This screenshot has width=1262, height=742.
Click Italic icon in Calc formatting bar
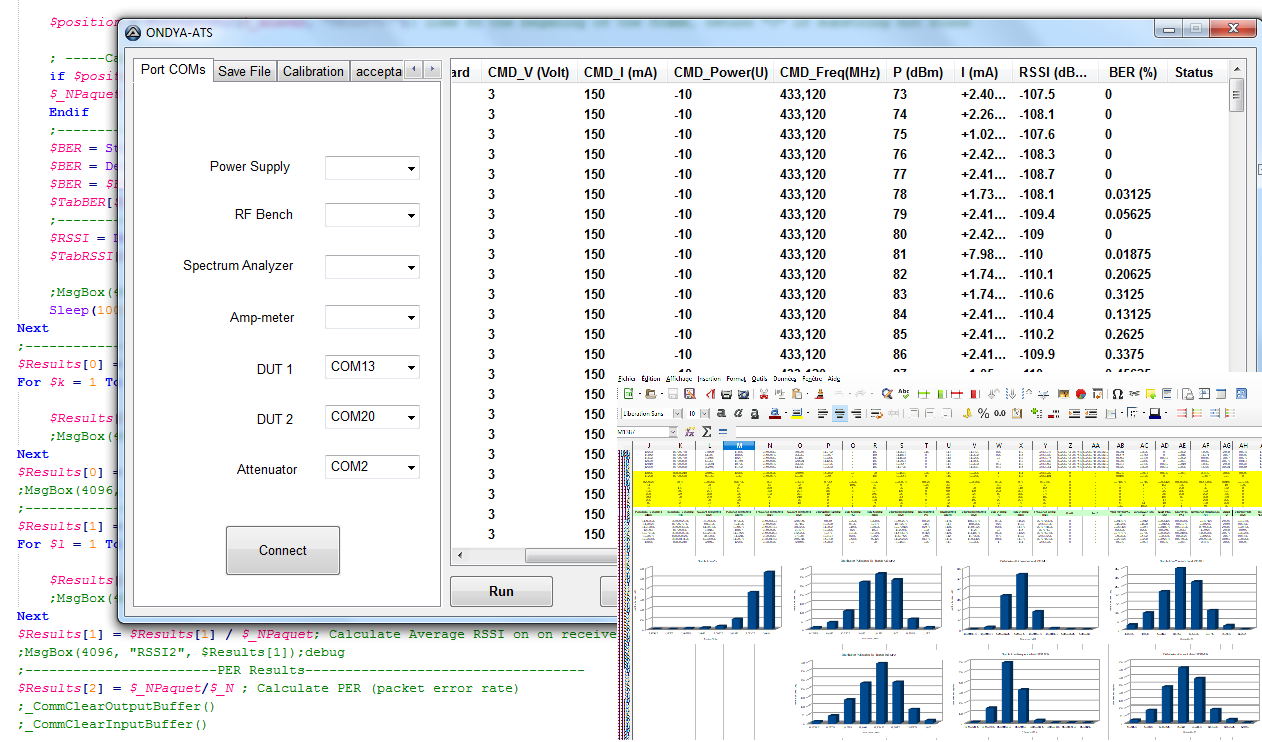coord(738,413)
